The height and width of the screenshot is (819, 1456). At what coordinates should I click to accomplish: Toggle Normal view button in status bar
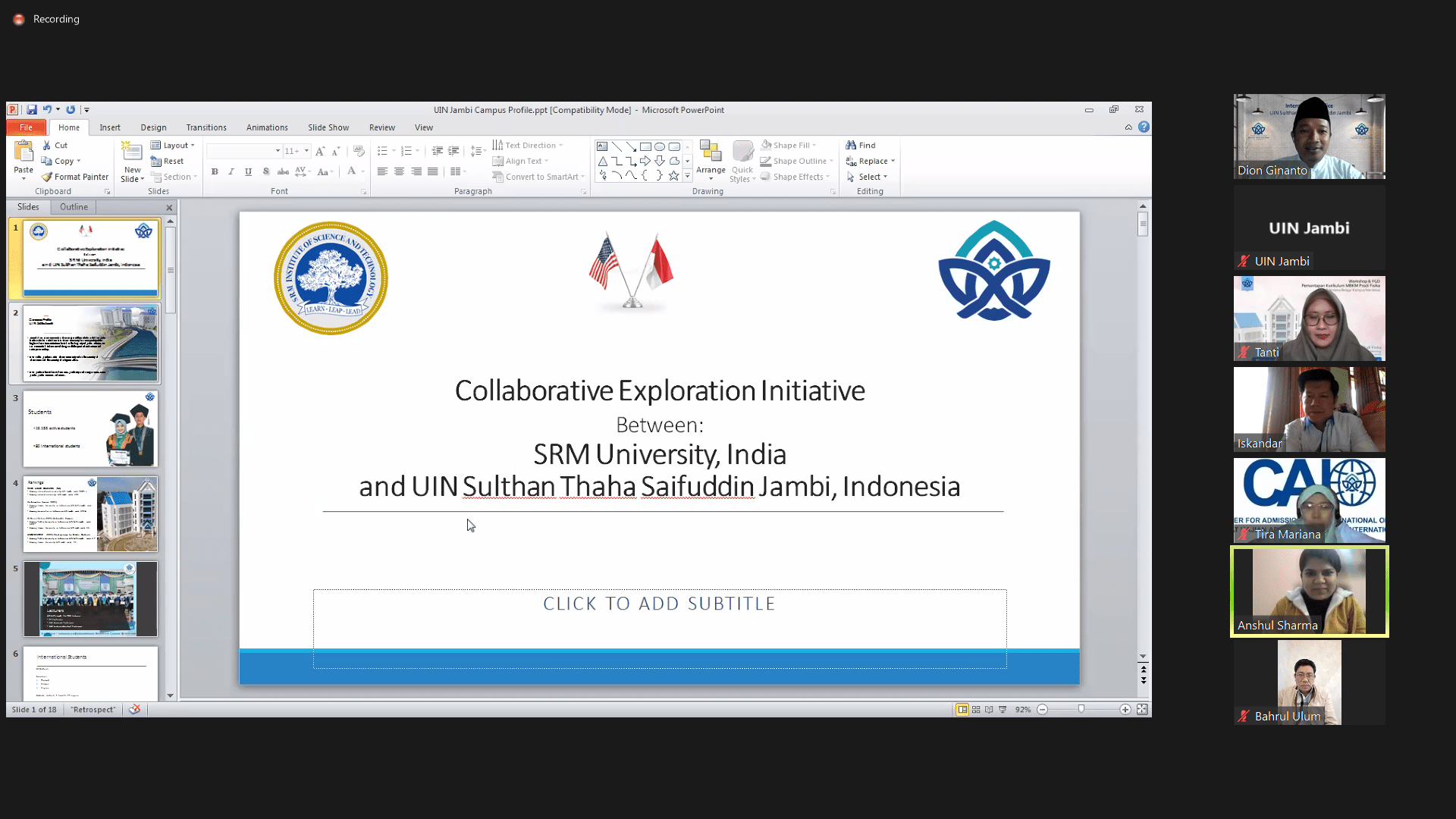click(962, 710)
